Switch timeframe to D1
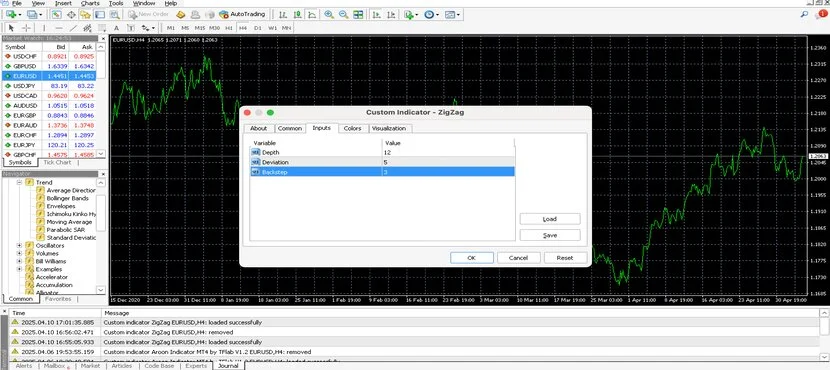830x370 pixels. click(x=257, y=28)
